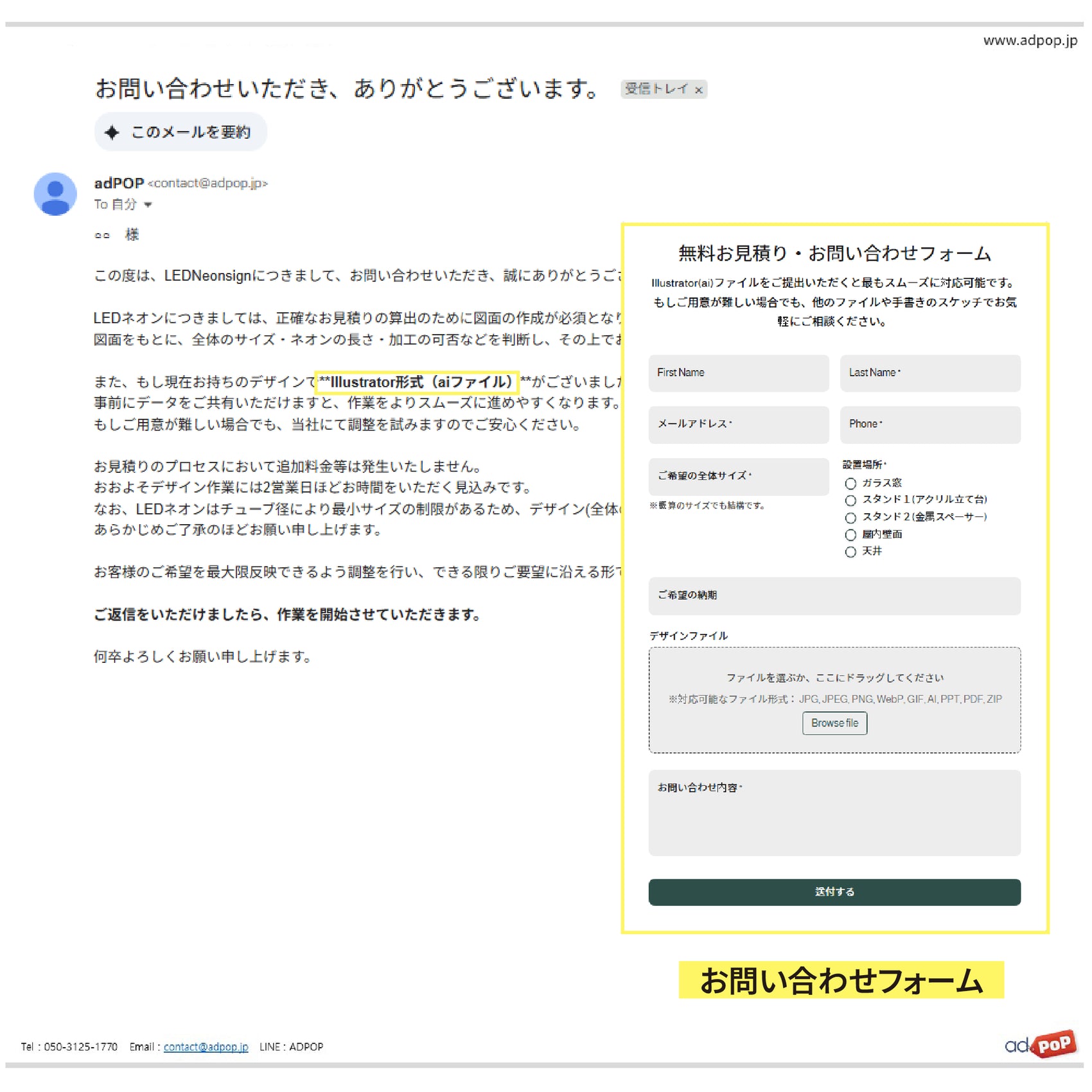Choose the 天井 installation location

click(850, 552)
